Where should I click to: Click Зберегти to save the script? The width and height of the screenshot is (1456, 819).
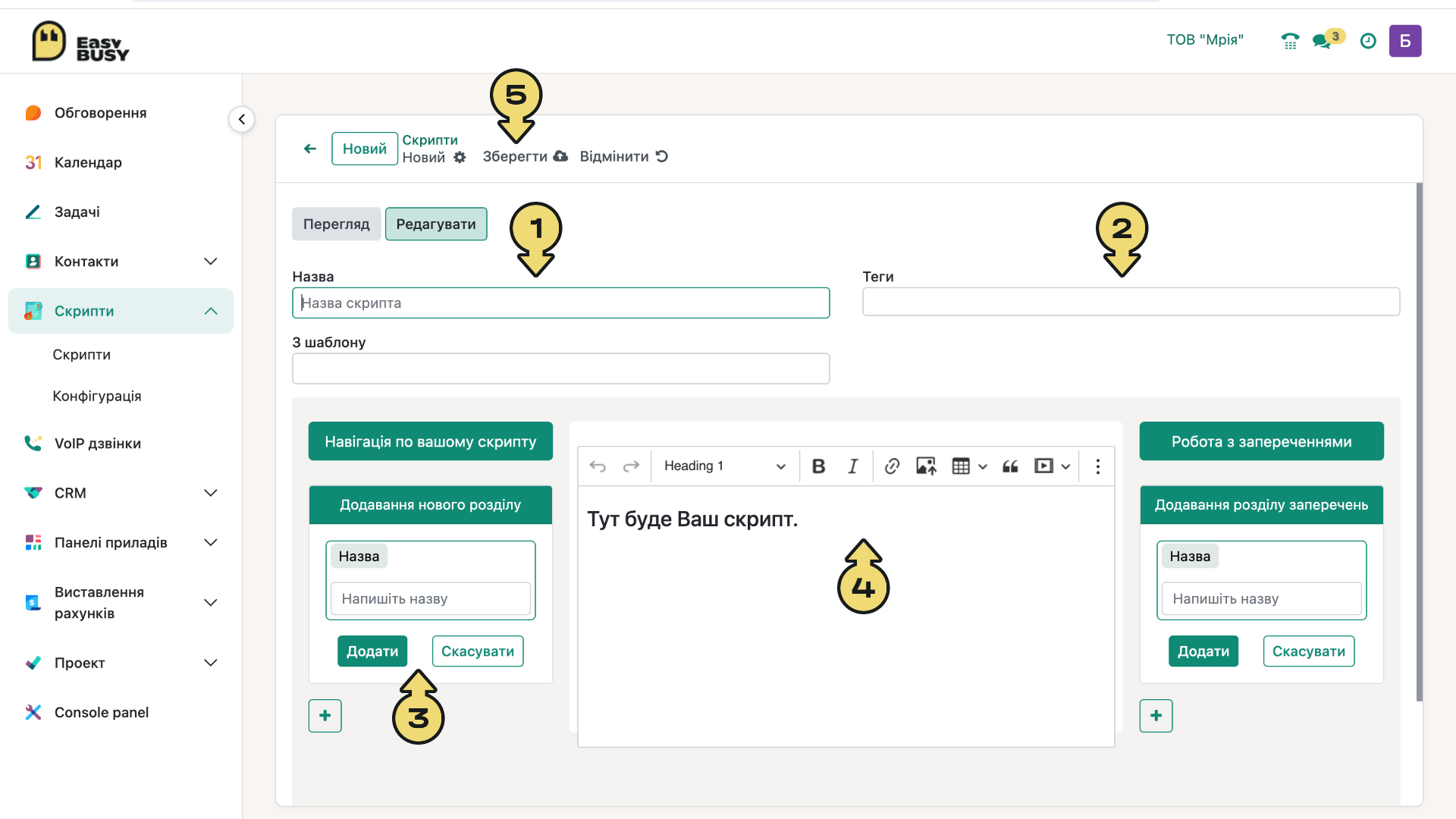click(525, 156)
